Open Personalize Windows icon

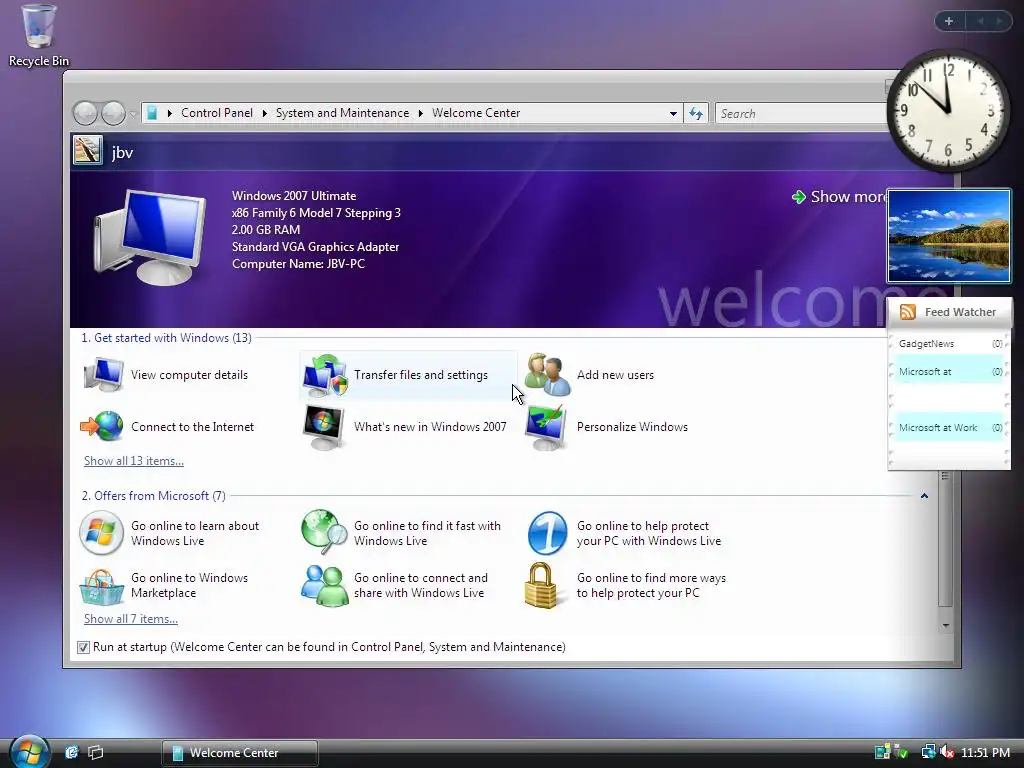(x=546, y=427)
